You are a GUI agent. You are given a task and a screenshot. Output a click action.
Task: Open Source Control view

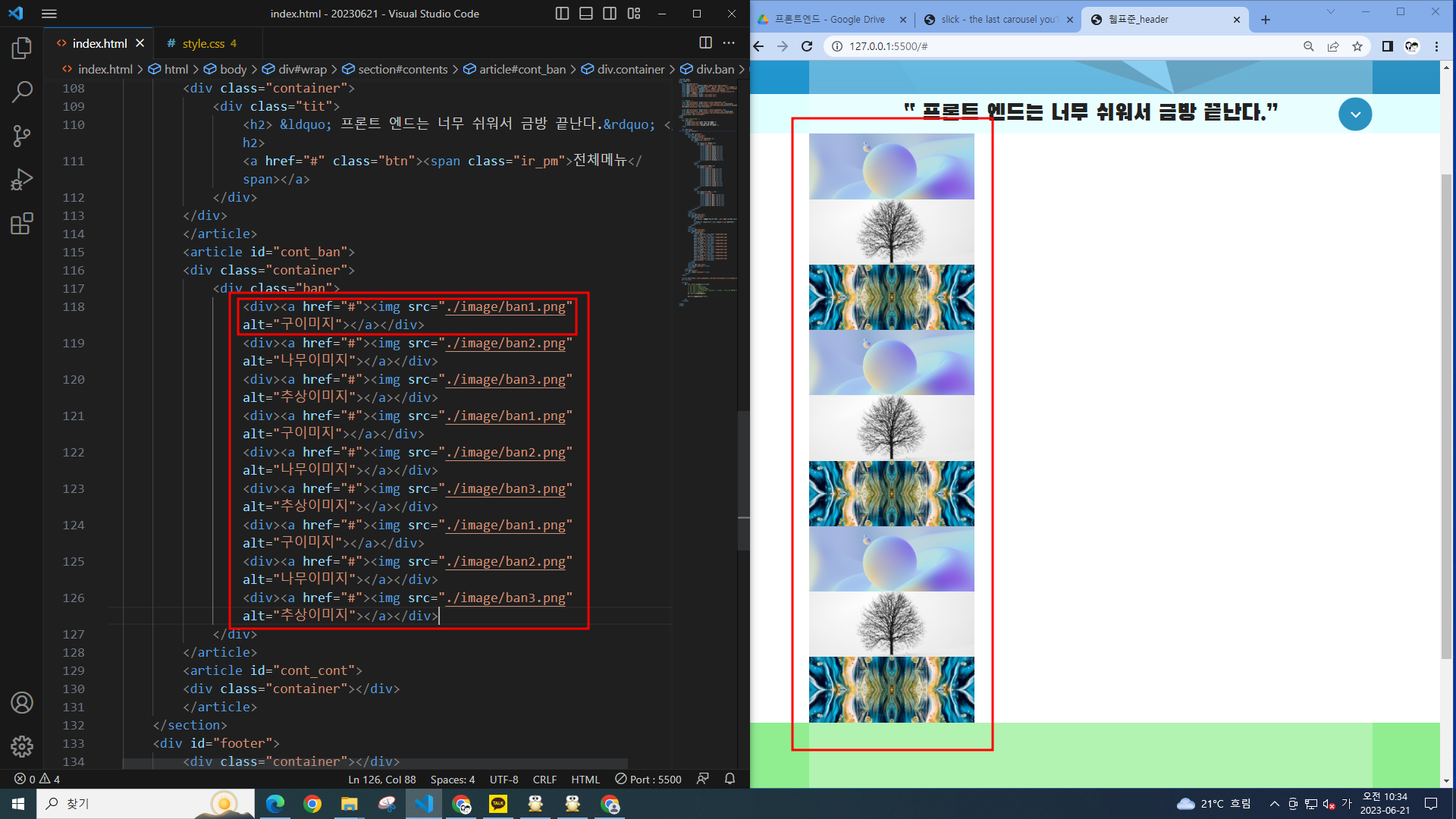pyautogui.click(x=22, y=136)
